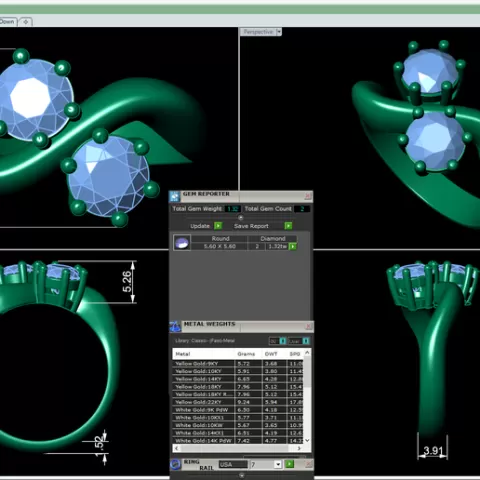Expand the arrow below Ring Rail panel
The image size is (480, 480).
tap(242, 475)
